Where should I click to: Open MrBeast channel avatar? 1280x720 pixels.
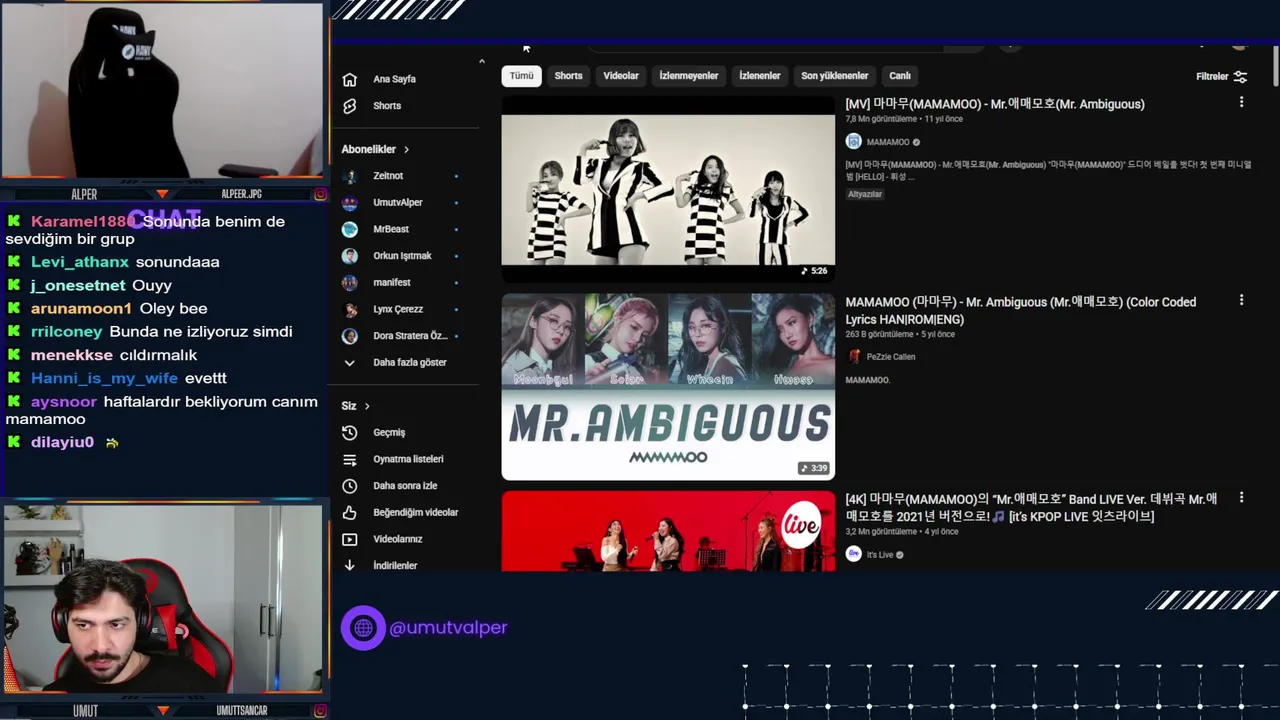coord(349,229)
